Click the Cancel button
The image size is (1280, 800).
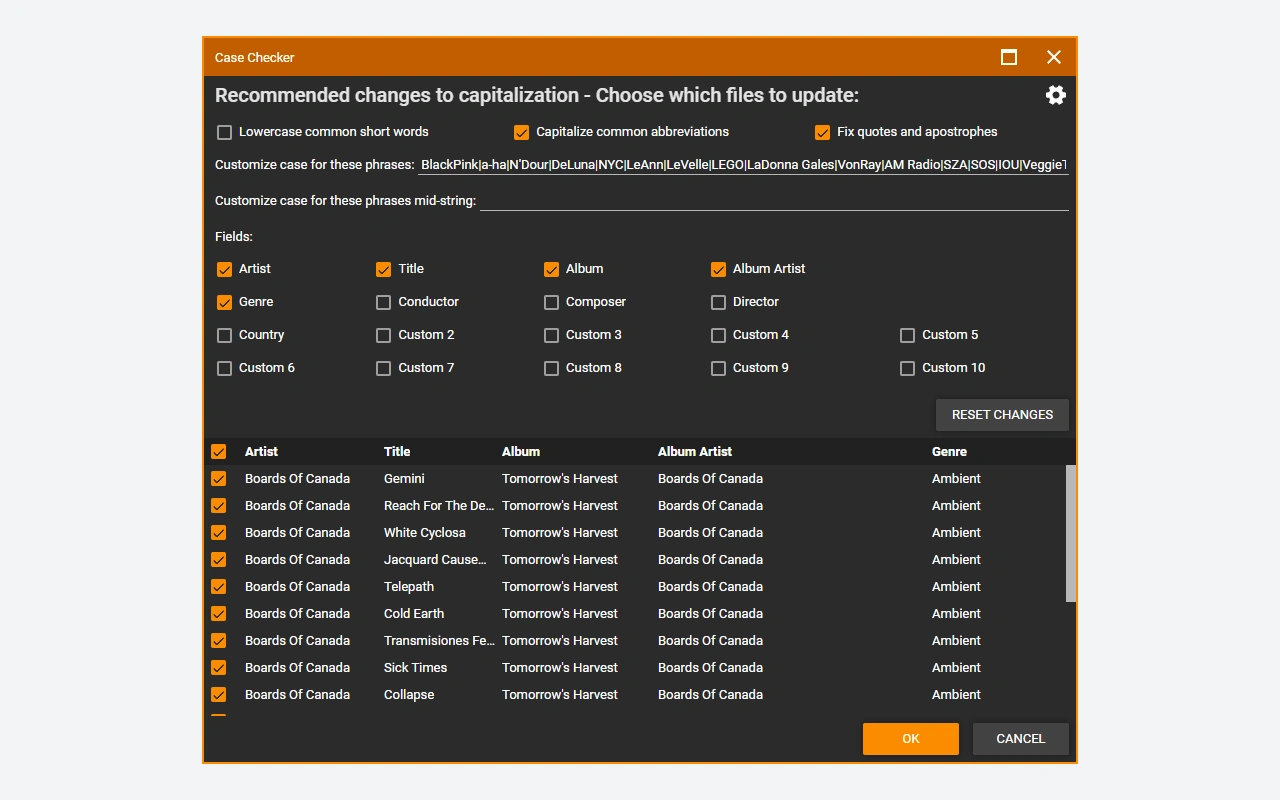(x=1021, y=739)
